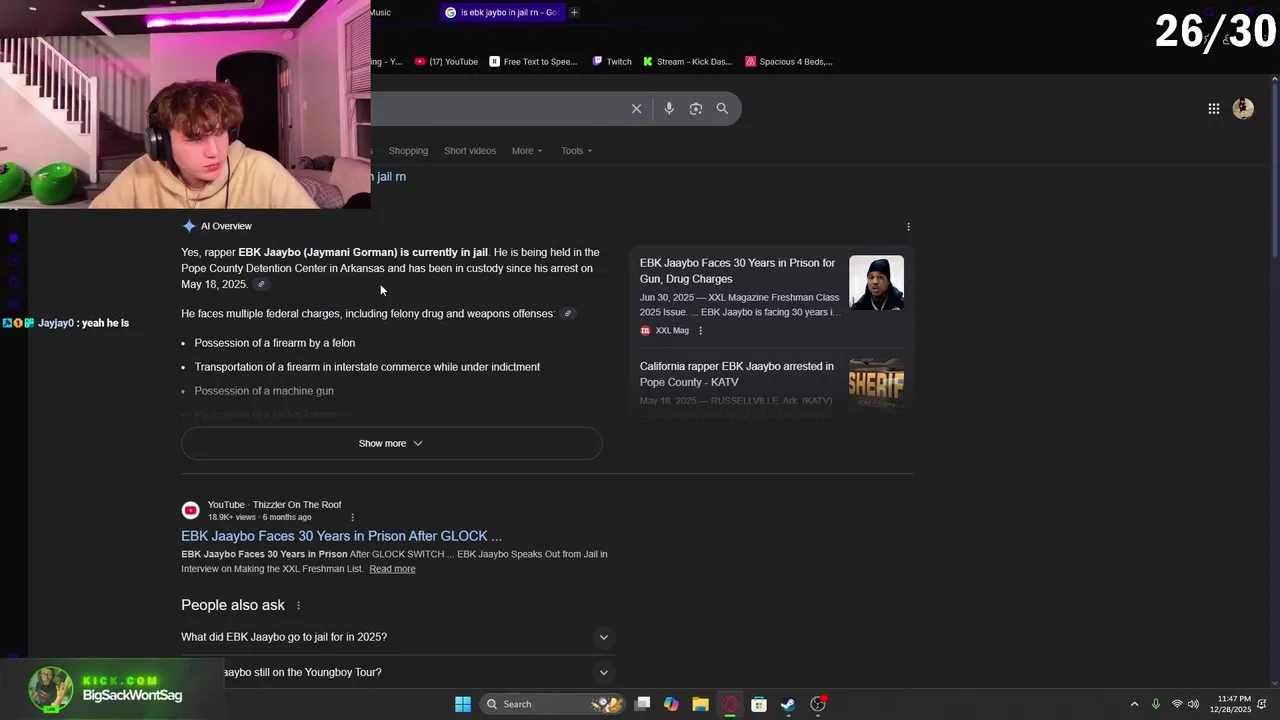Click 'Possession of a firearm by a felon' text
The width and height of the screenshot is (1280, 720).
[275, 343]
